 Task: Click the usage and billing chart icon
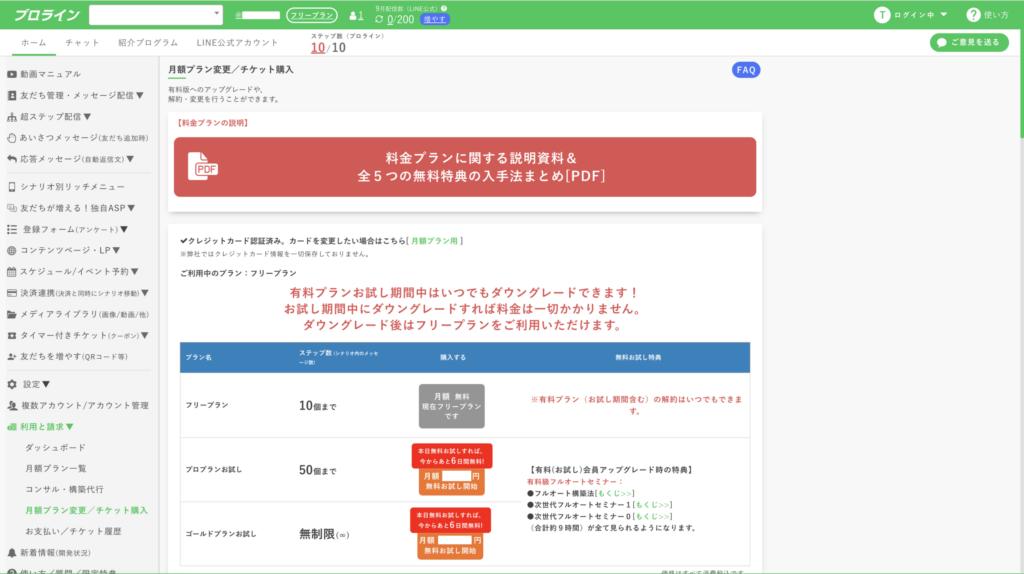[12, 427]
